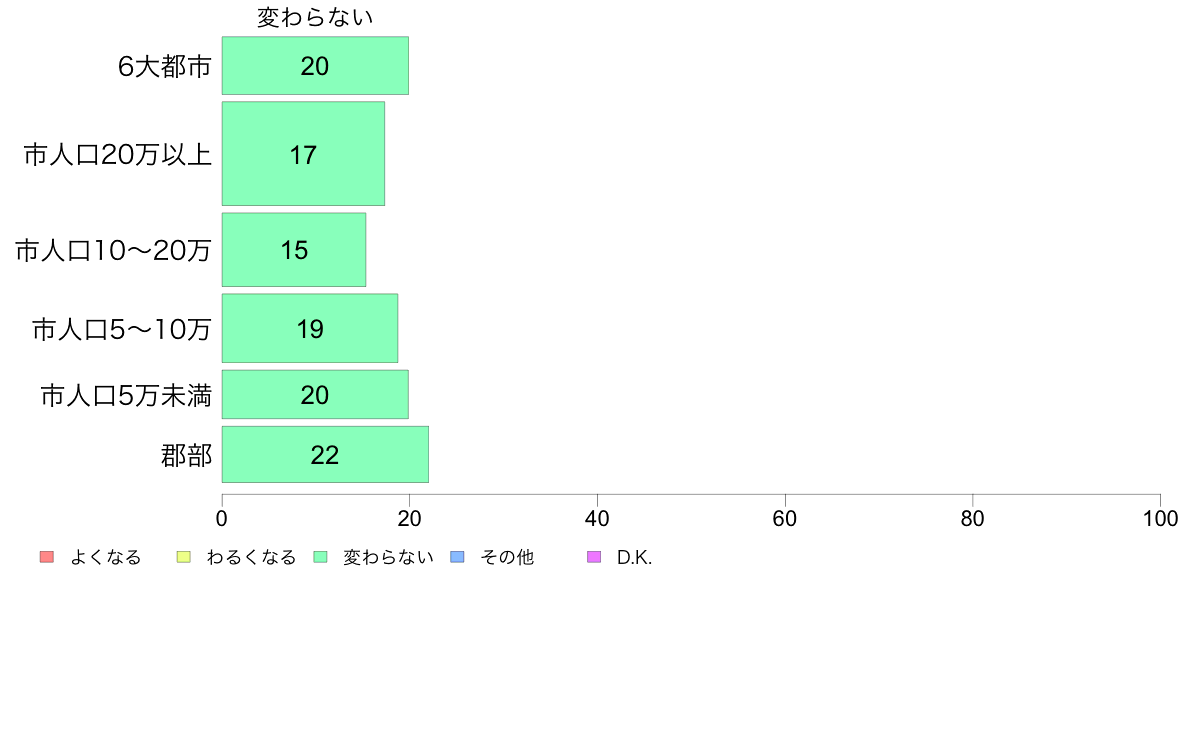This screenshot has height=736, width=1188.
Task: Click the green 変わらない legend swatch
Action: click(x=320, y=557)
